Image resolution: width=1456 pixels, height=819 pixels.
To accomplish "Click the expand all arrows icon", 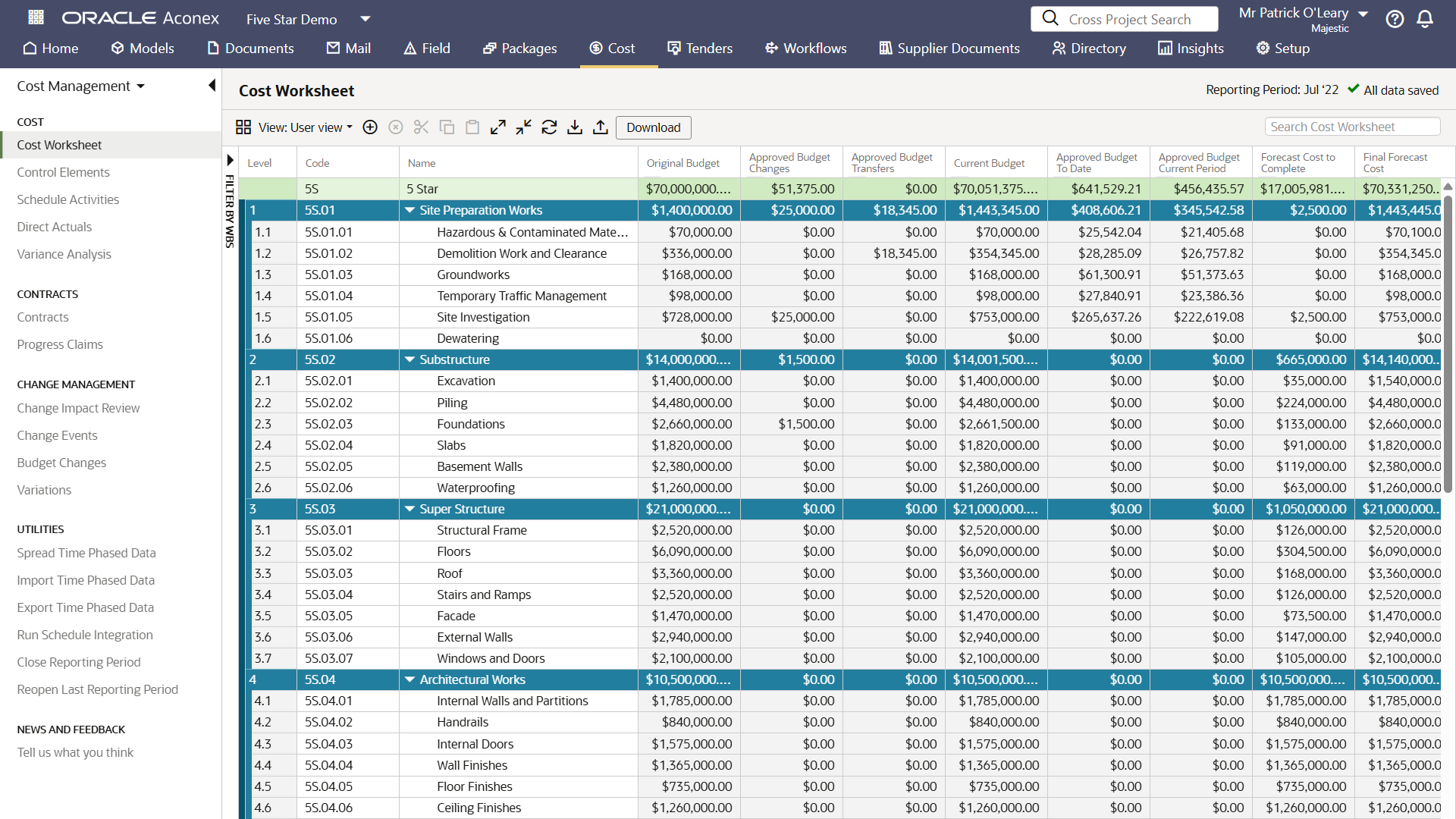I will pos(498,127).
